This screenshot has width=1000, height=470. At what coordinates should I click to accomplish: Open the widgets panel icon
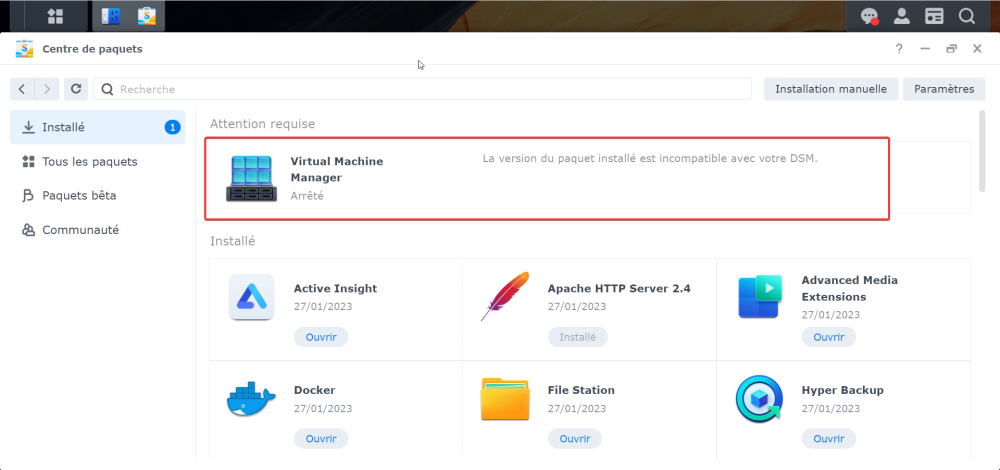coord(934,17)
